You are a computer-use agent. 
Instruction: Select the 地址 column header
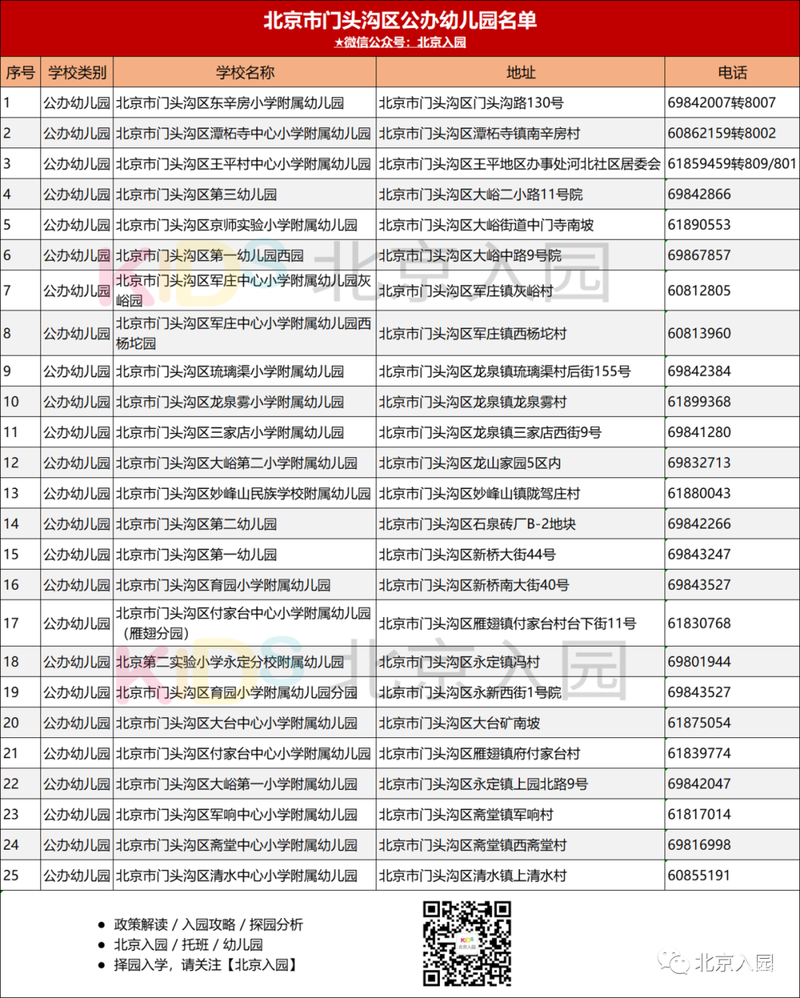[x=521, y=72]
